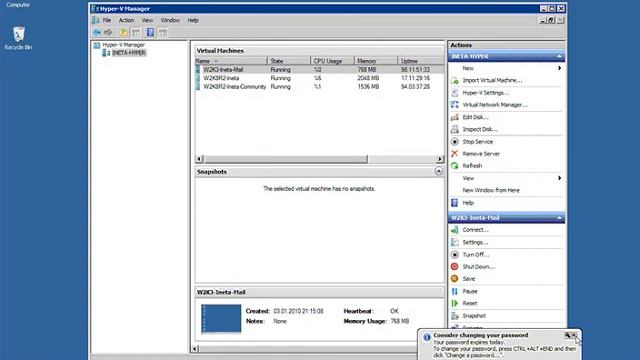Open the File menu
640x360 pixels.
[x=107, y=20]
